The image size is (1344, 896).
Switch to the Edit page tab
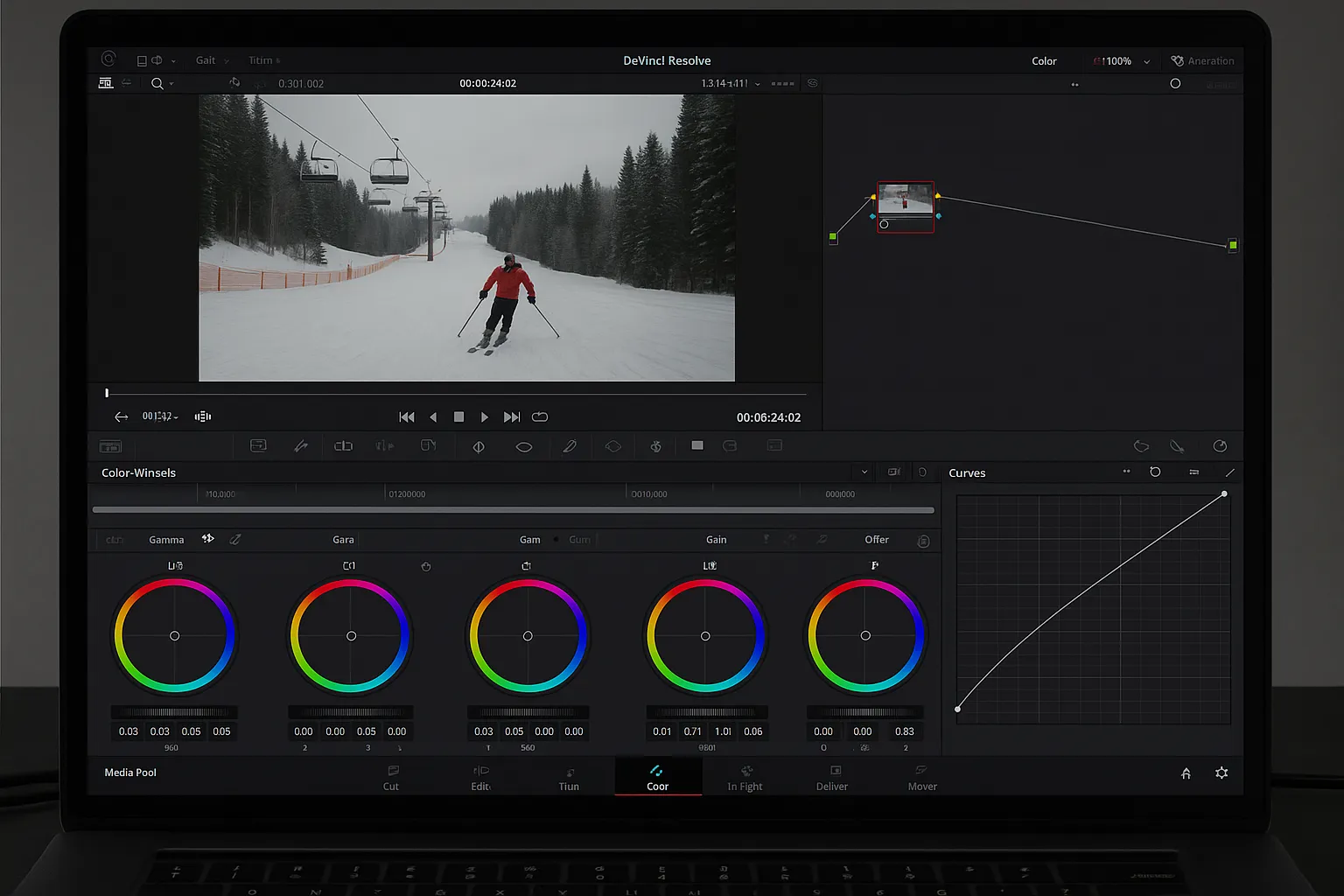point(481,778)
